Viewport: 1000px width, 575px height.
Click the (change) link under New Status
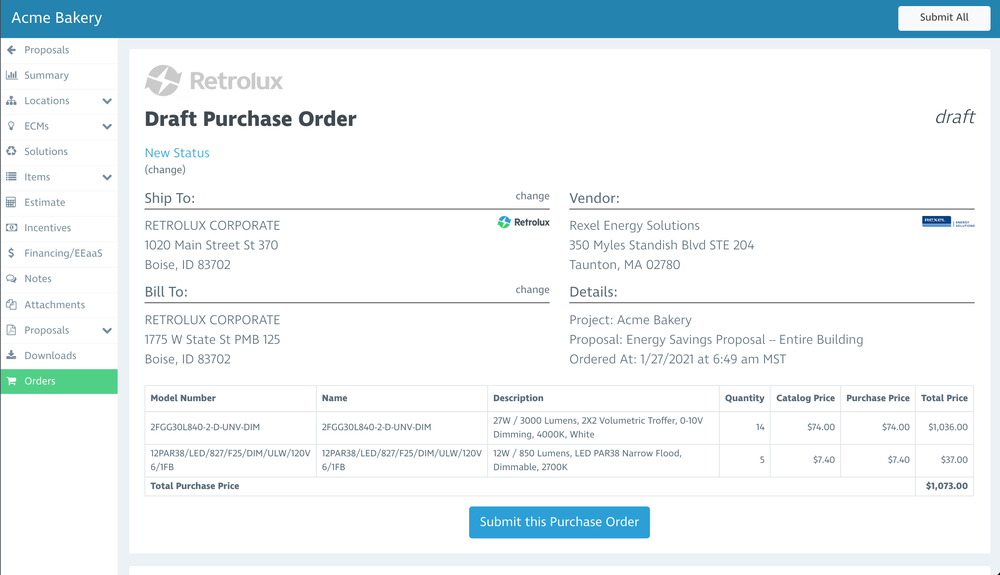click(x=165, y=170)
